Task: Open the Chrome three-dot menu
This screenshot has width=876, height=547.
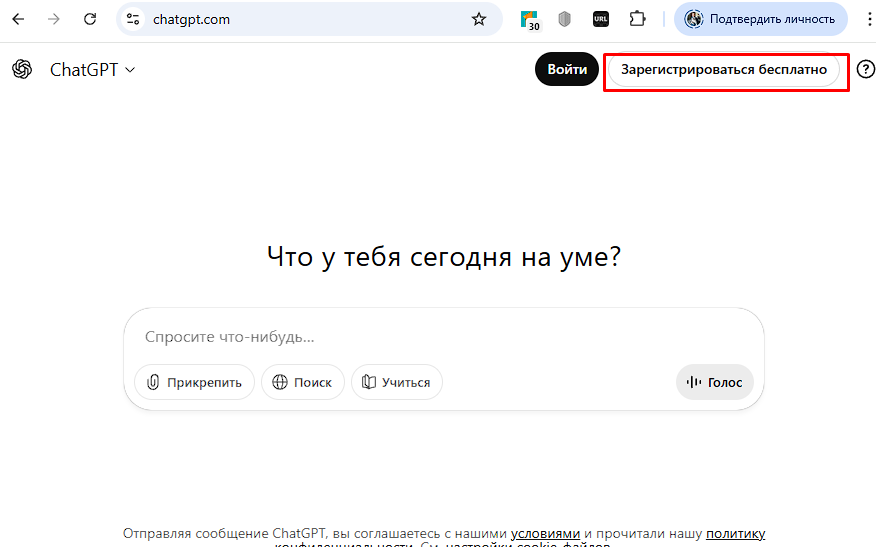Action: click(869, 19)
